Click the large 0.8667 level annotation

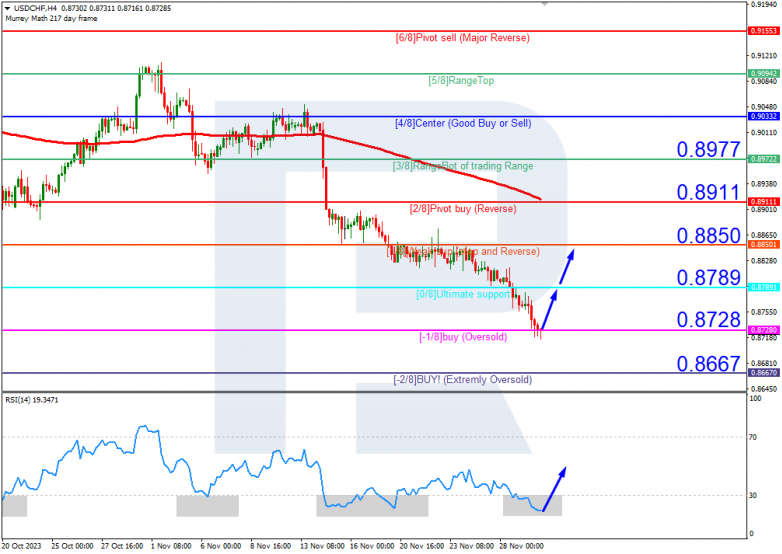pyautogui.click(x=708, y=364)
